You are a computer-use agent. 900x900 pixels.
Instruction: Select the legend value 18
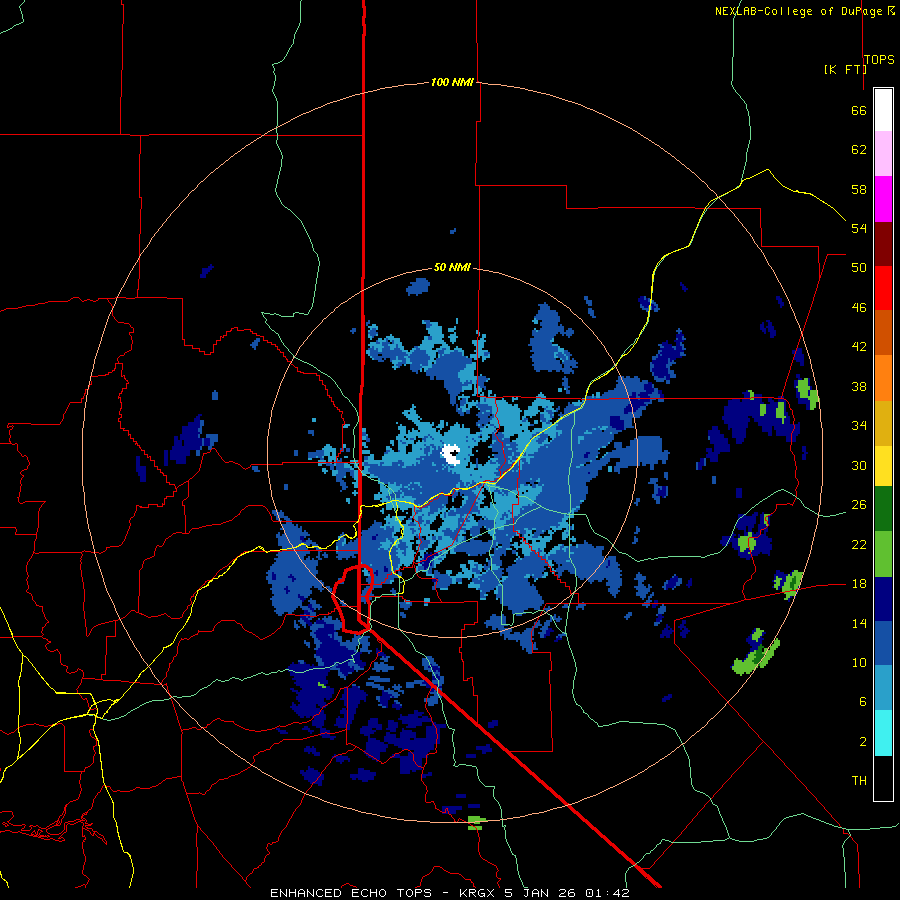859,584
